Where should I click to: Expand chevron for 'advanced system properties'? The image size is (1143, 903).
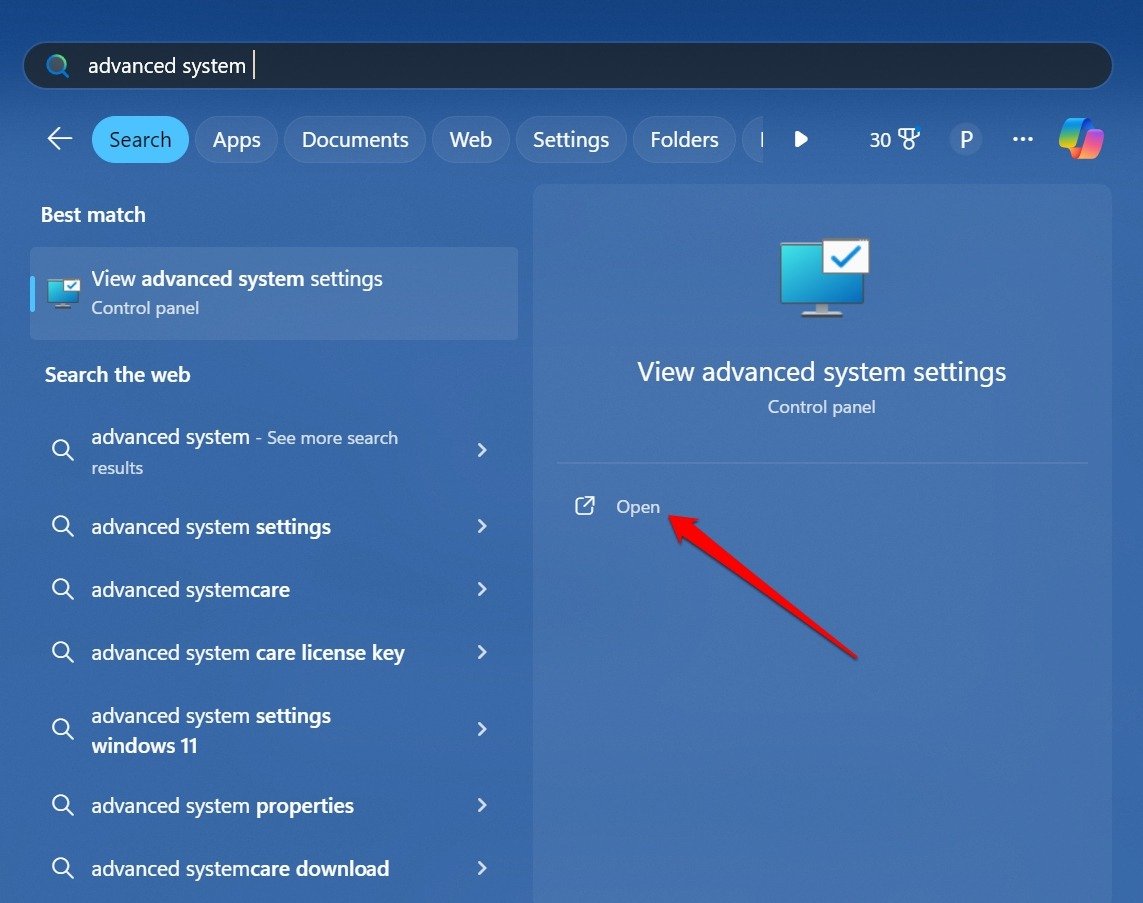pos(482,805)
